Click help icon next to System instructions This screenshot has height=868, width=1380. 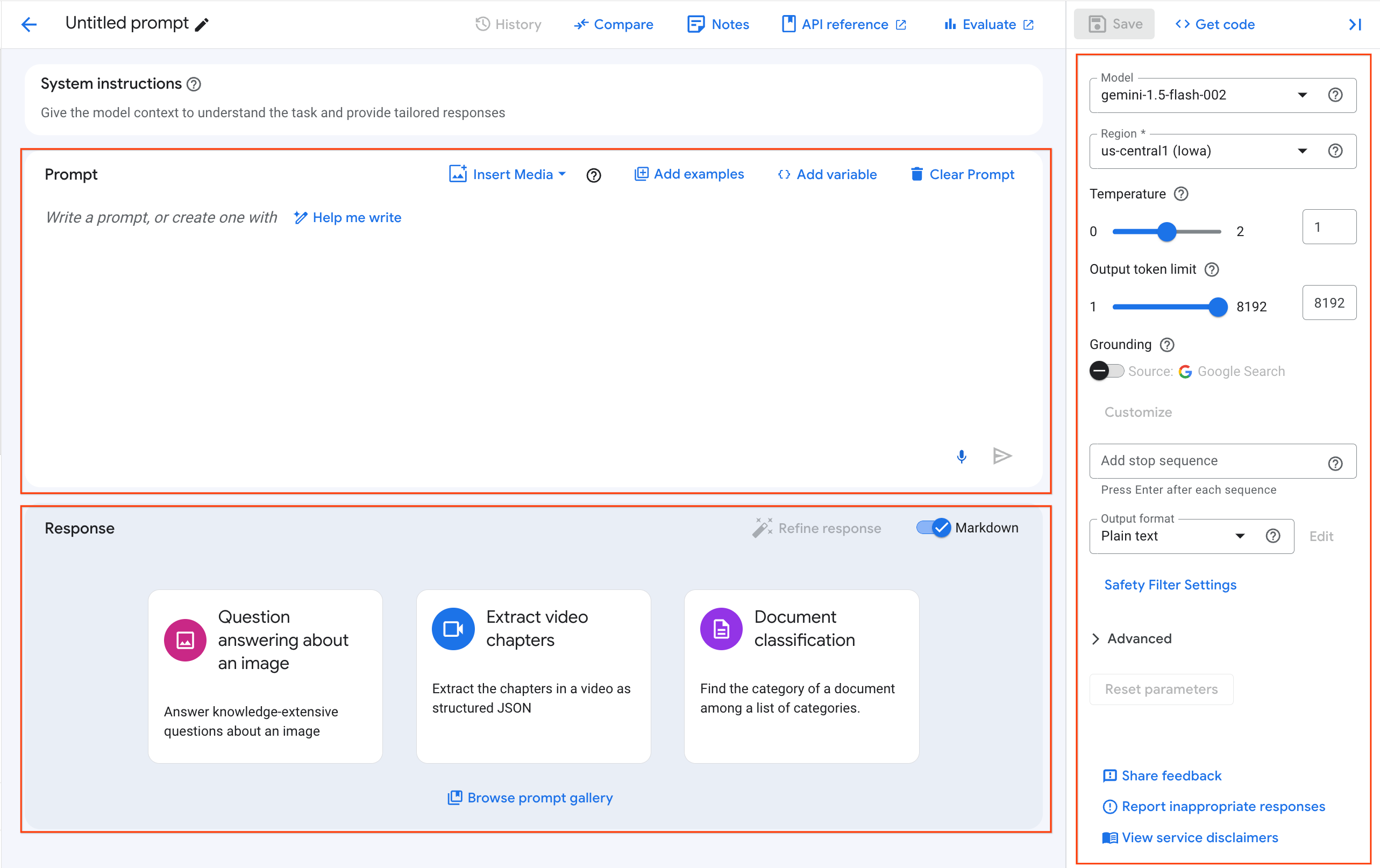tap(194, 84)
